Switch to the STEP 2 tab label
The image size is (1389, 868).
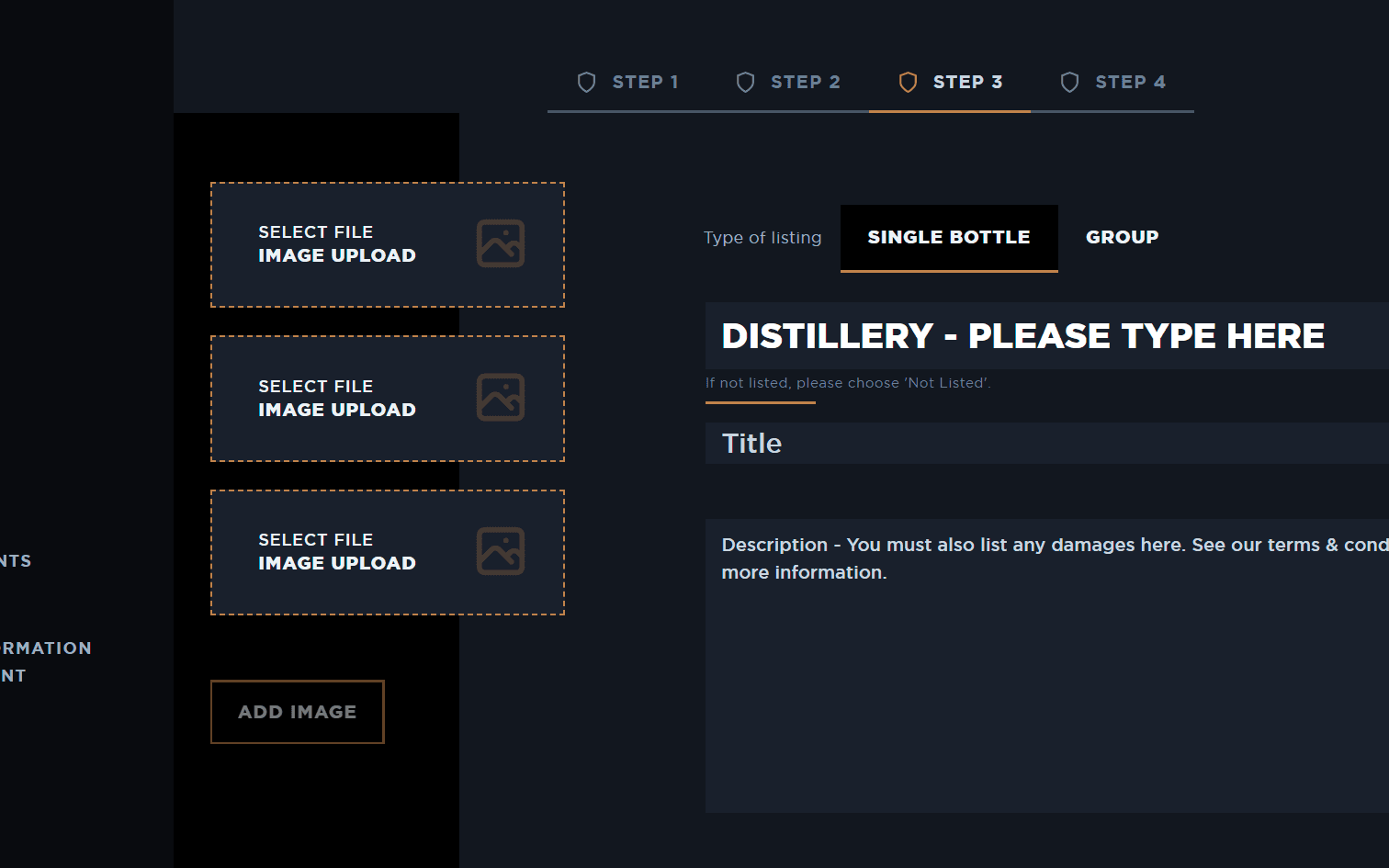point(805,82)
